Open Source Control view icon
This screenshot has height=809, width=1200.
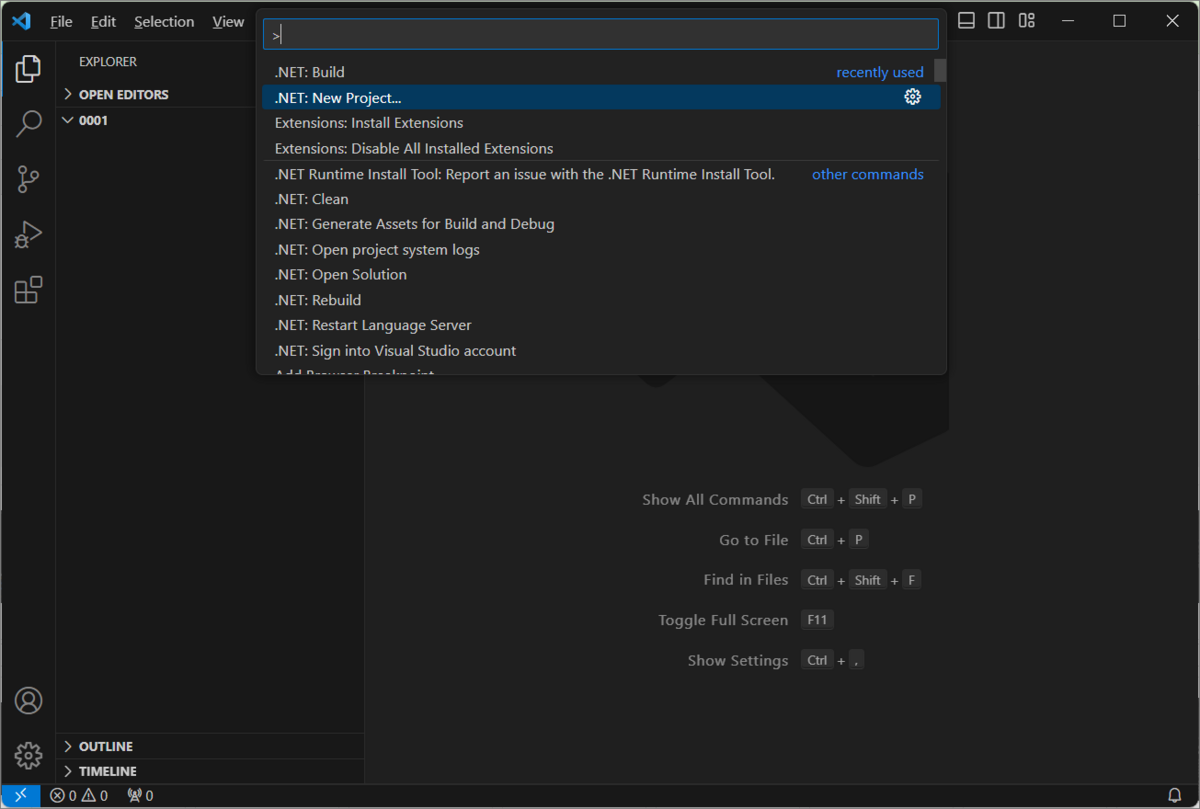[x=28, y=180]
